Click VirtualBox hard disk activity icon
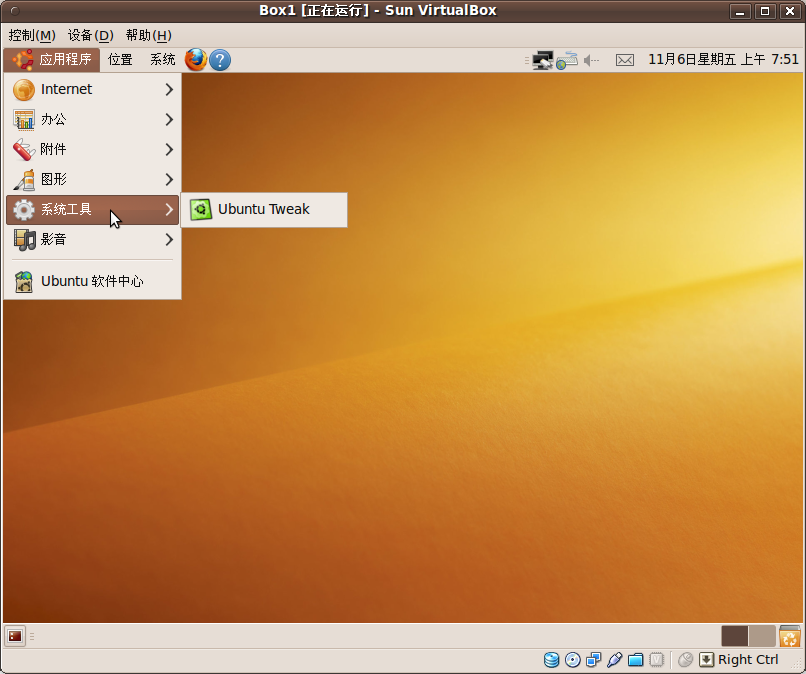This screenshot has height=674, width=806. point(552,660)
